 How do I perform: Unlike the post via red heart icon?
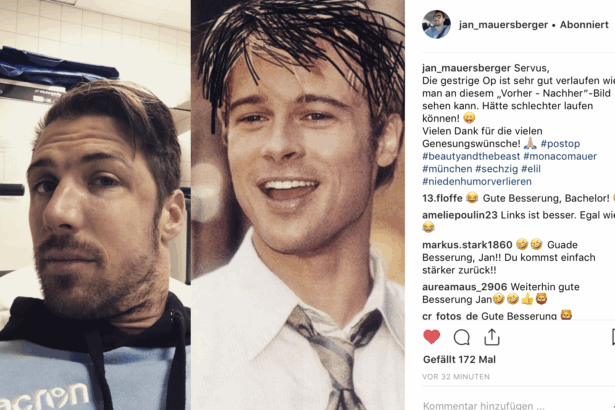(x=431, y=337)
